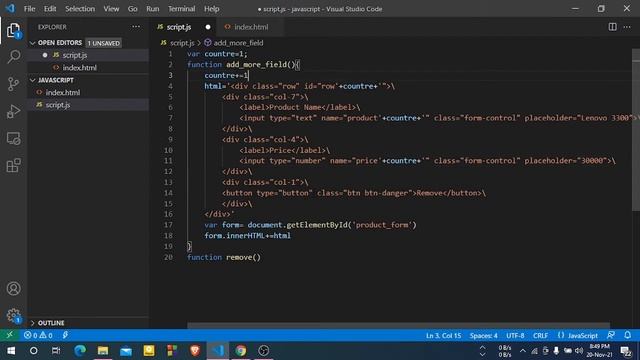Open the Edit menu
The height and width of the screenshot is (360, 640).
[50, 9]
